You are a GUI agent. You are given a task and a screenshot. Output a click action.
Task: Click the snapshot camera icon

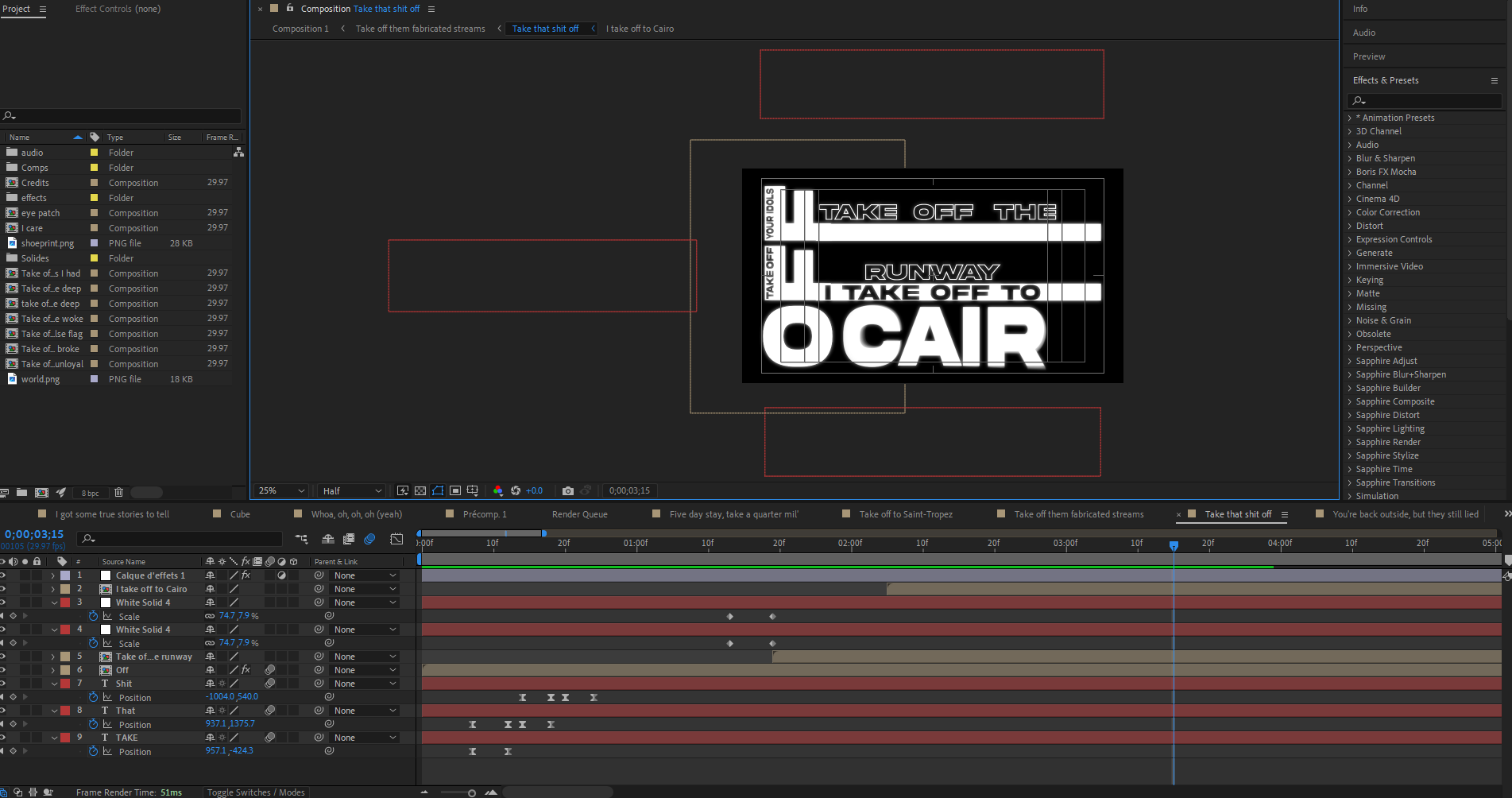coord(567,490)
